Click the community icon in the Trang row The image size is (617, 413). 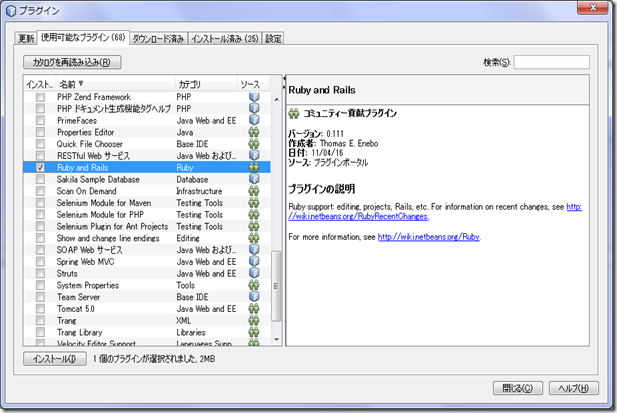(x=254, y=320)
